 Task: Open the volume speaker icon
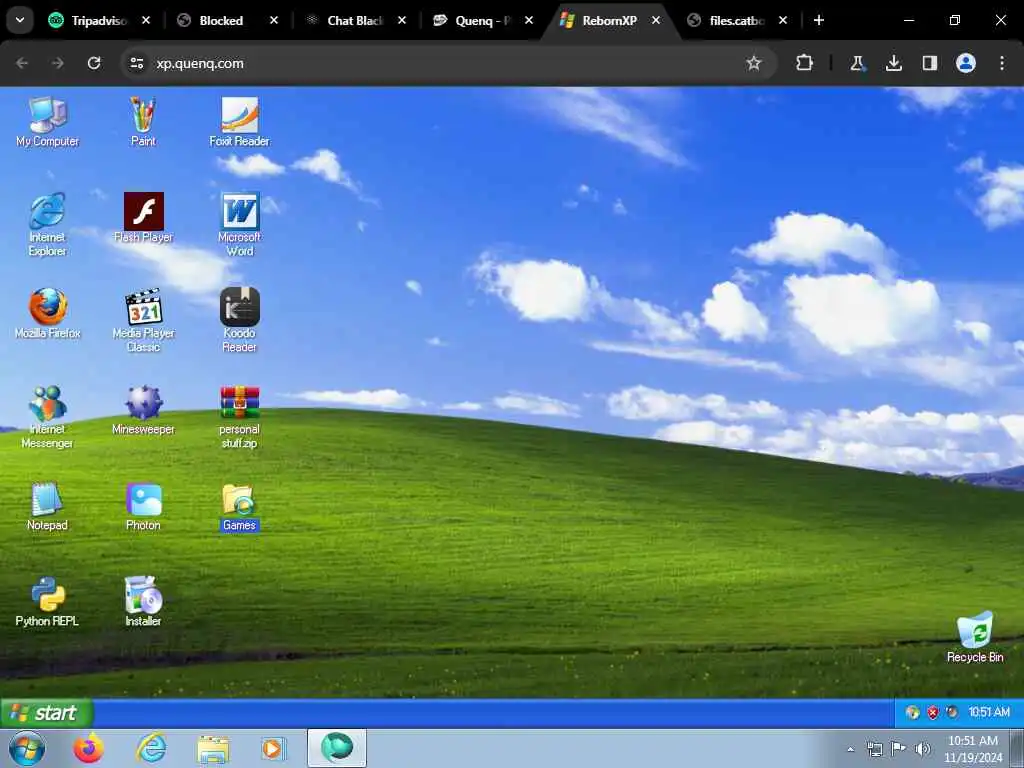tap(923, 749)
